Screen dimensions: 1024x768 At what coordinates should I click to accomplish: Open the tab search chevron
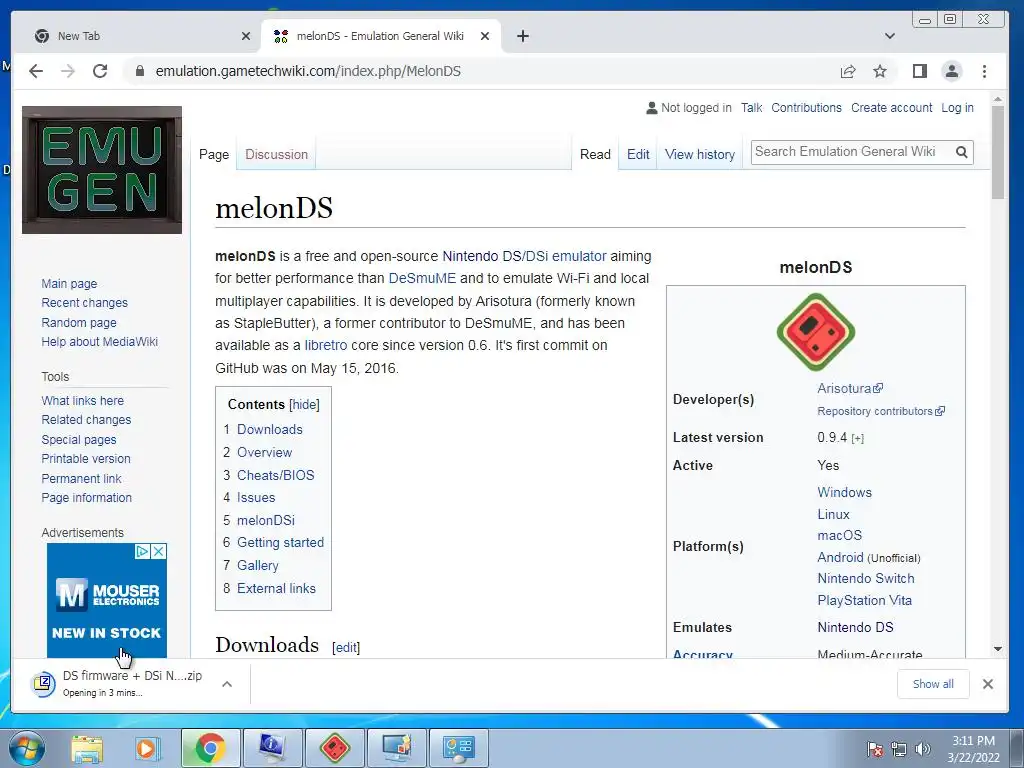[889, 36]
